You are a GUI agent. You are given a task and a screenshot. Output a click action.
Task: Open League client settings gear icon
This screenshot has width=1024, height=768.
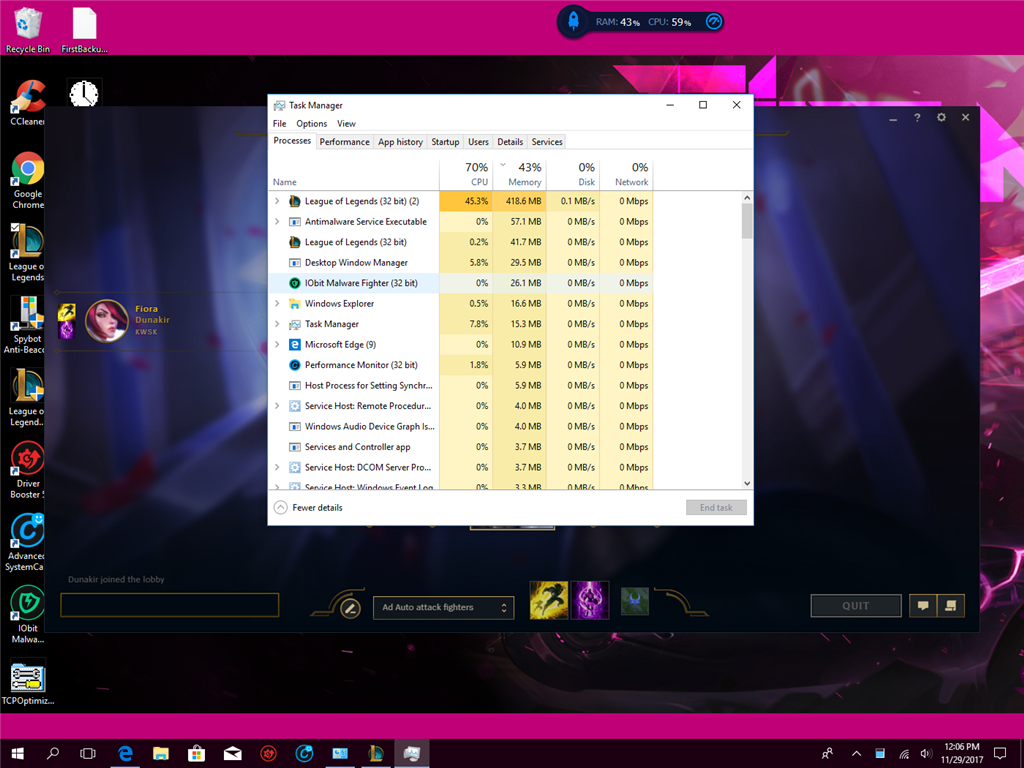[x=941, y=118]
